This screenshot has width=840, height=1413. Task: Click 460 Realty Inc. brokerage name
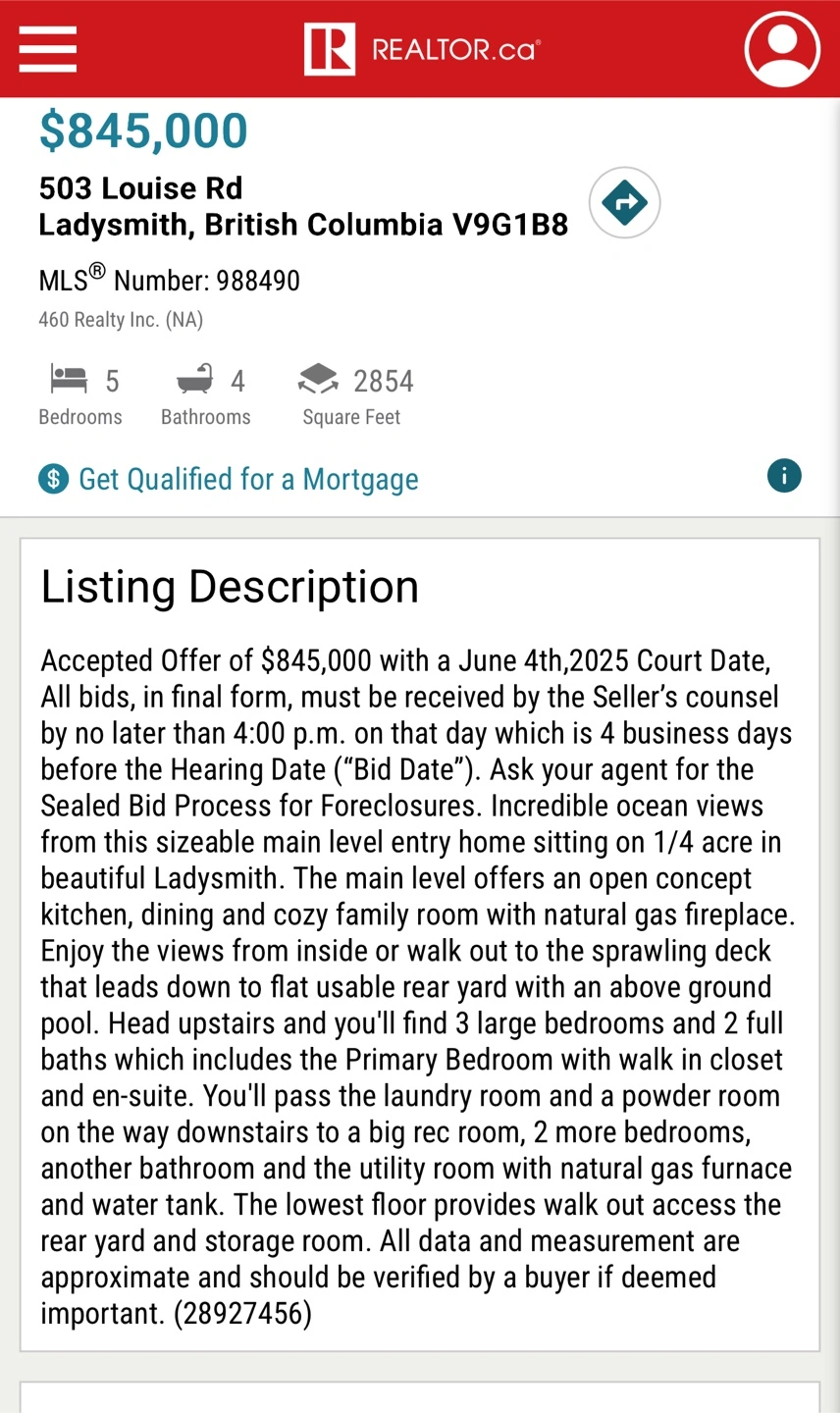pyautogui.click(x=121, y=320)
